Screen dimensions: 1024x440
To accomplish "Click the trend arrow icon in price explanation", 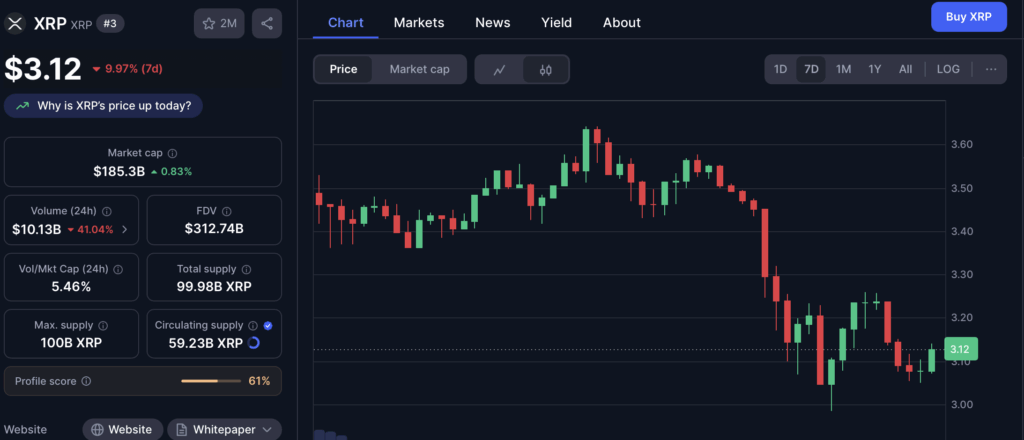I will [x=23, y=106].
